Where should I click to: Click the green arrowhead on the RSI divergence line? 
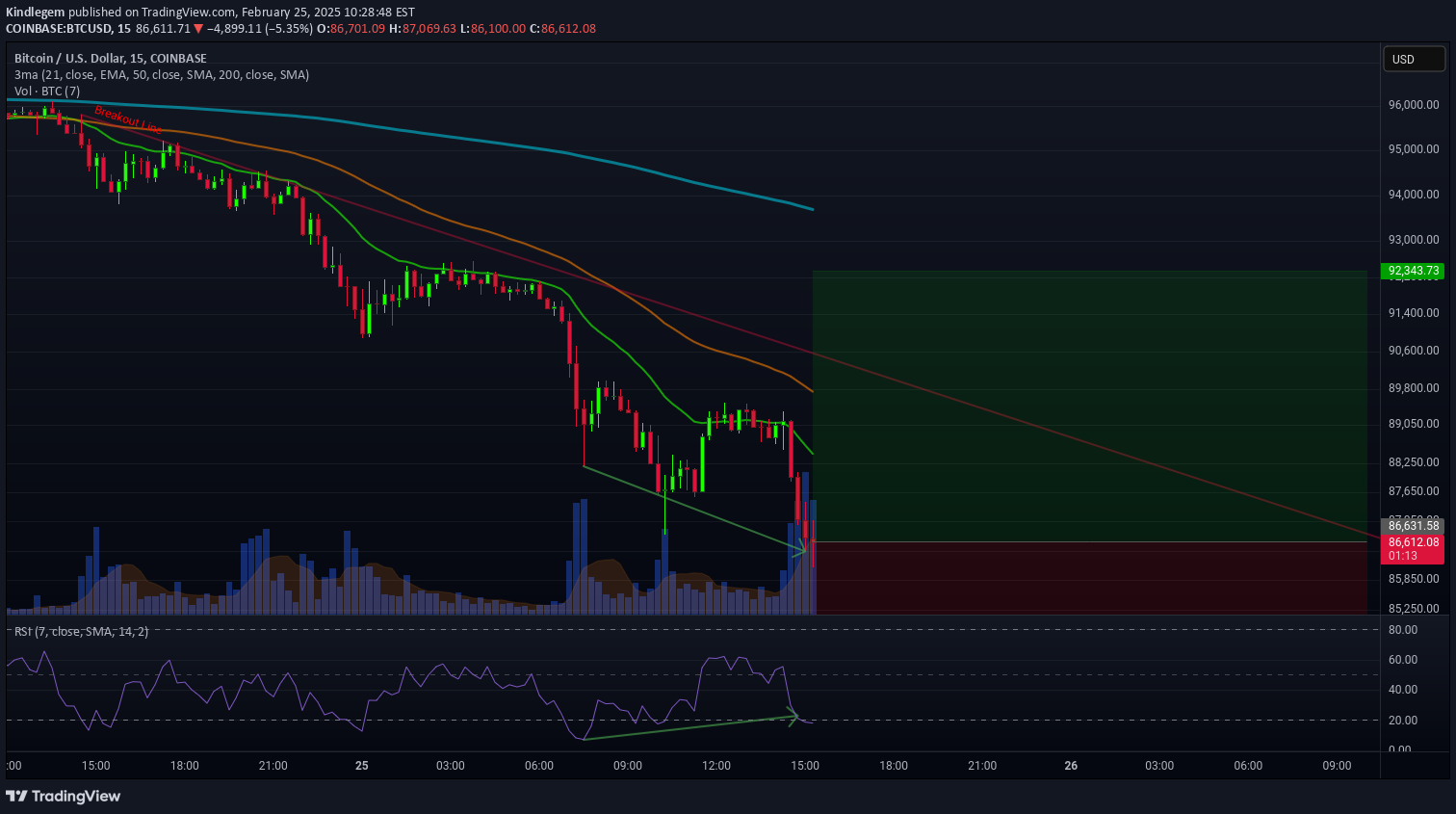point(793,716)
